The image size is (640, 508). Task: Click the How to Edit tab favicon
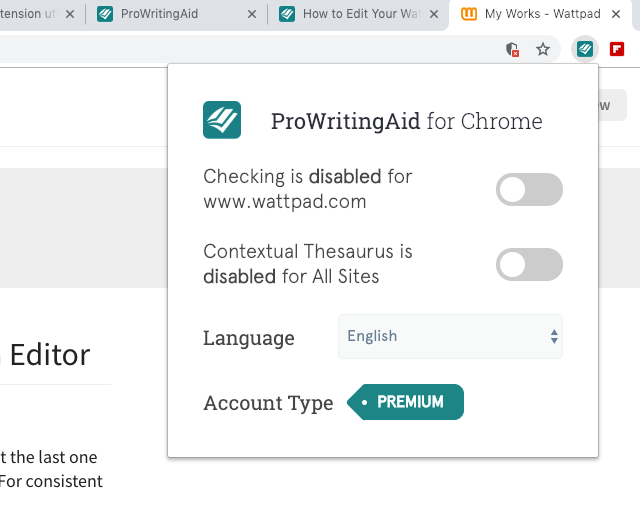(x=287, y=14)
